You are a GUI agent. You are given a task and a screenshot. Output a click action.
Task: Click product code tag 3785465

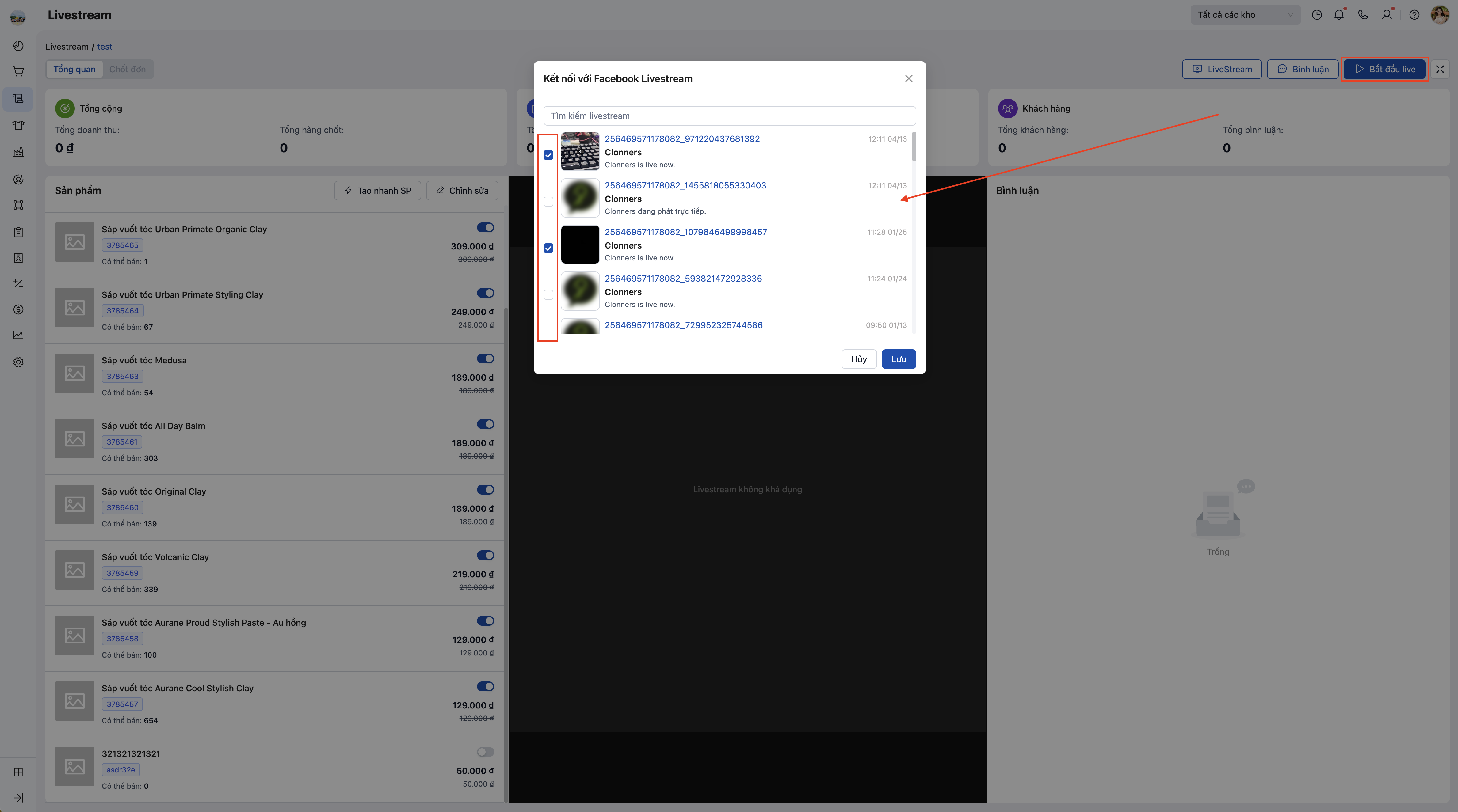click(x=122, y=245)
